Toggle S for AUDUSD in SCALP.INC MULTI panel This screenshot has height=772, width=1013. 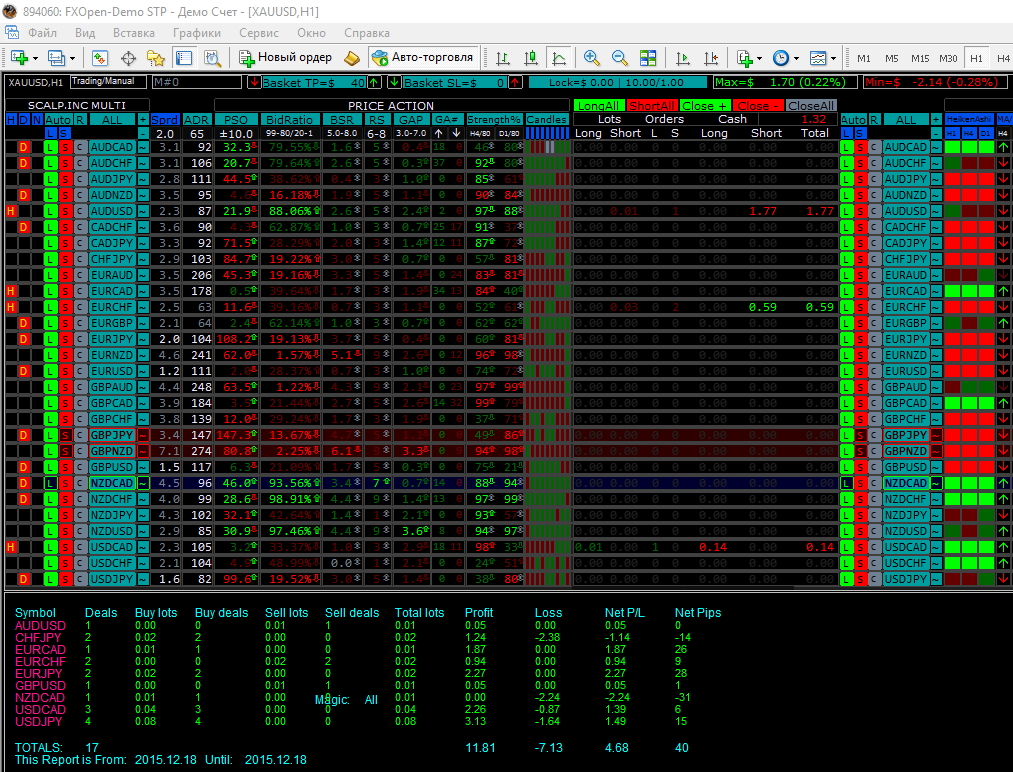[x=65, y=211]
